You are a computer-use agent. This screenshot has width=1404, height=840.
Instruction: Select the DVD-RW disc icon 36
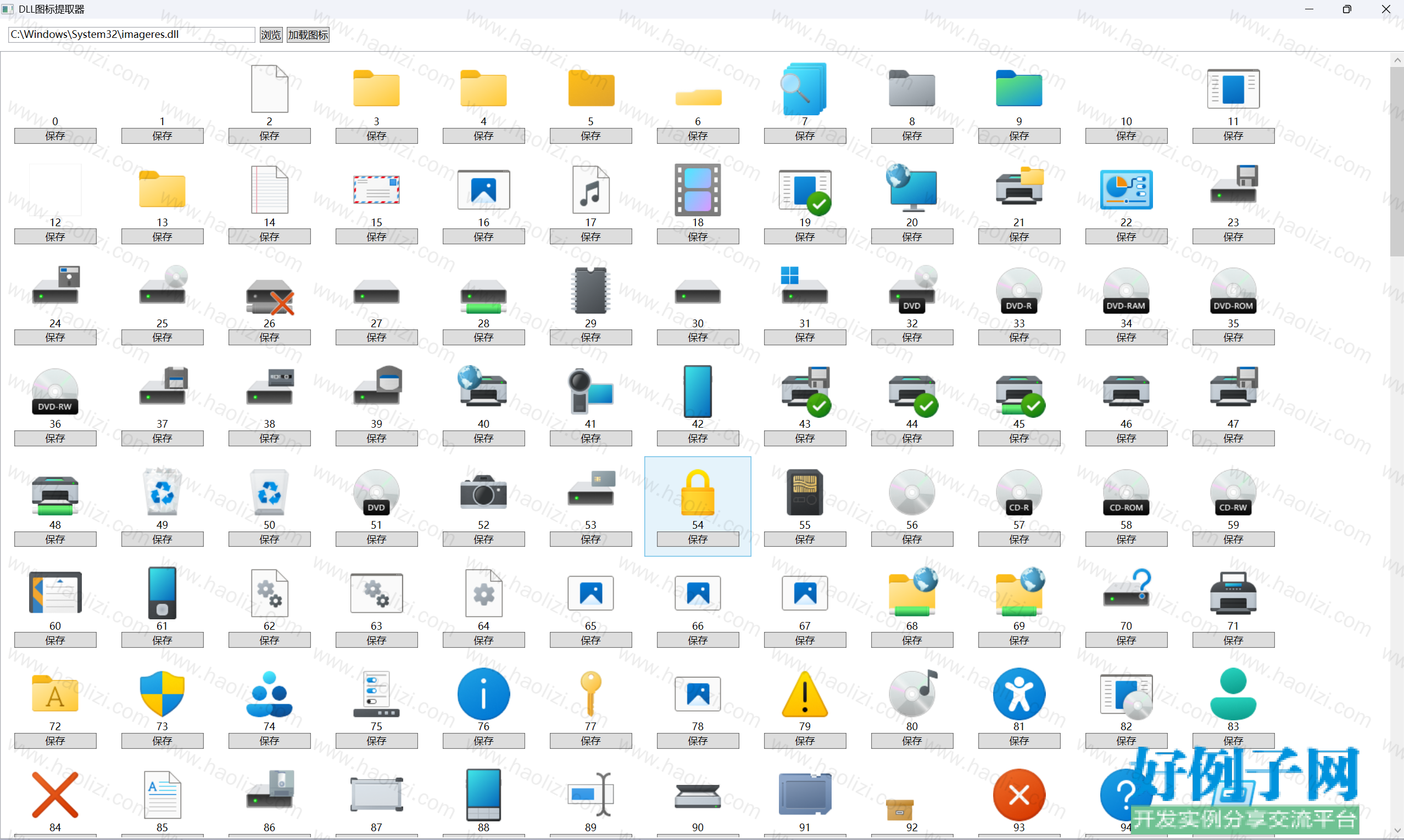tap(55, 391)
